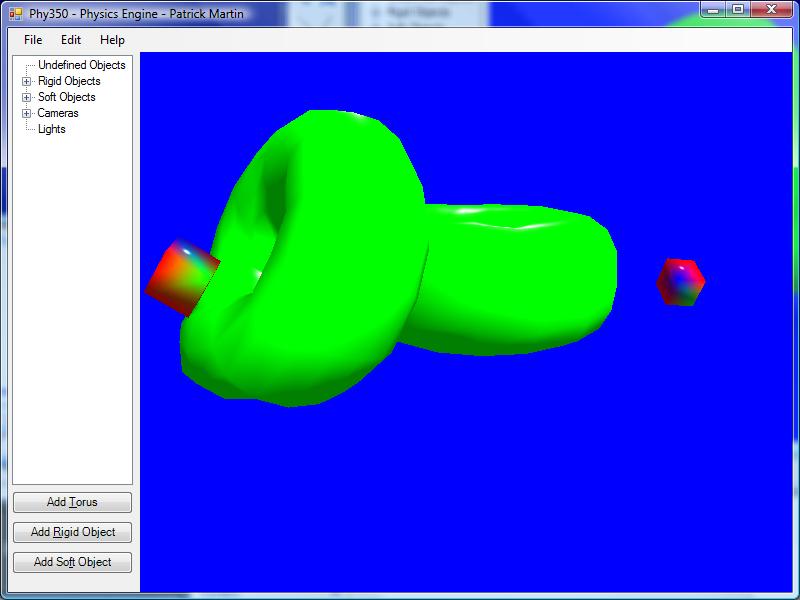Open the Help menu
The image size is (800, 600).
112,40
